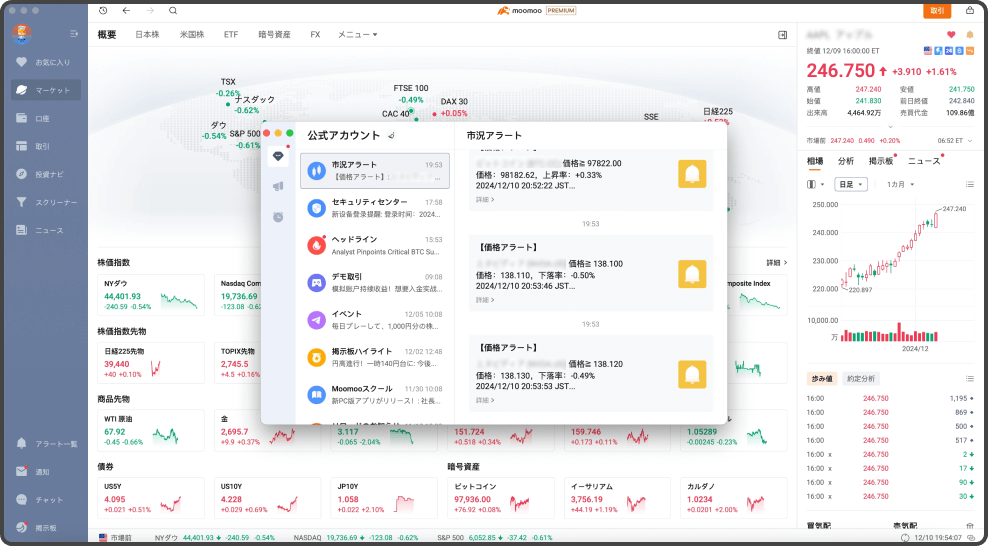The height and width of the screenshot is (546, 988).
Task: Open 口座 in the sidebar
Action: (46, 118)
